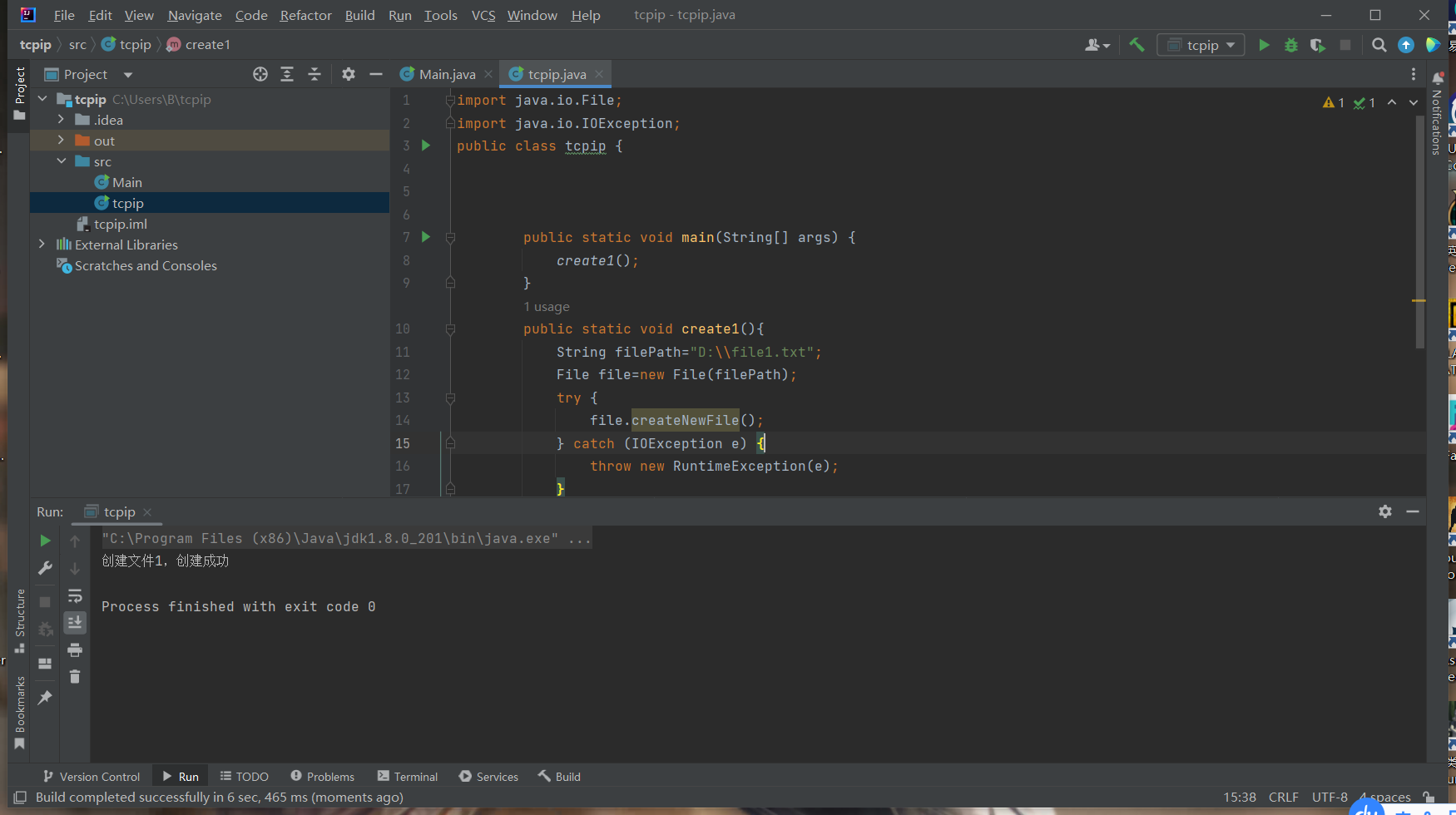The width and height of the screenshot is (1456, 815).
Task: Expand the .idea folder in project tree
Action: (61, 120)
